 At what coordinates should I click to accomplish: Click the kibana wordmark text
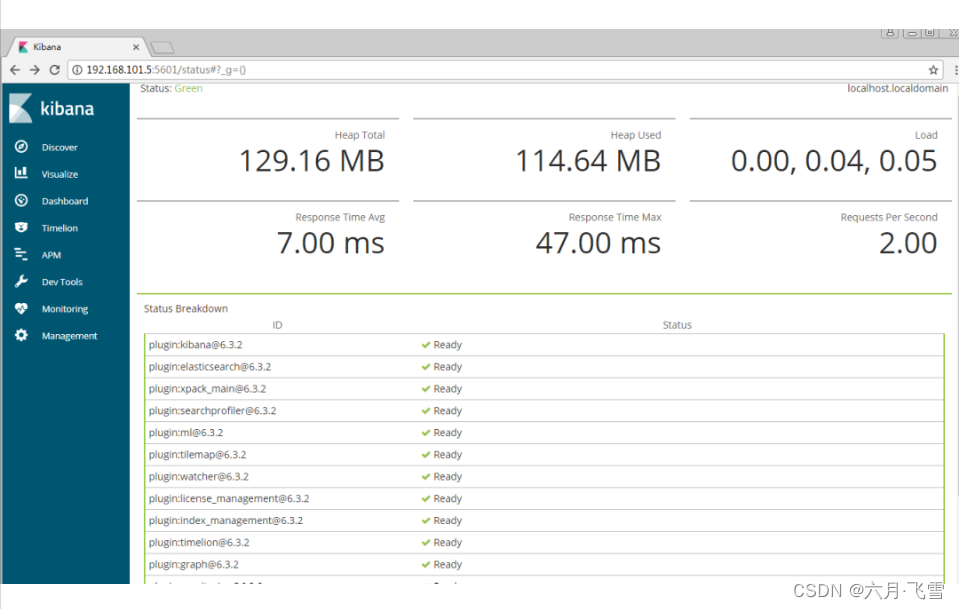pyautogui.click(x=67, y=109)
